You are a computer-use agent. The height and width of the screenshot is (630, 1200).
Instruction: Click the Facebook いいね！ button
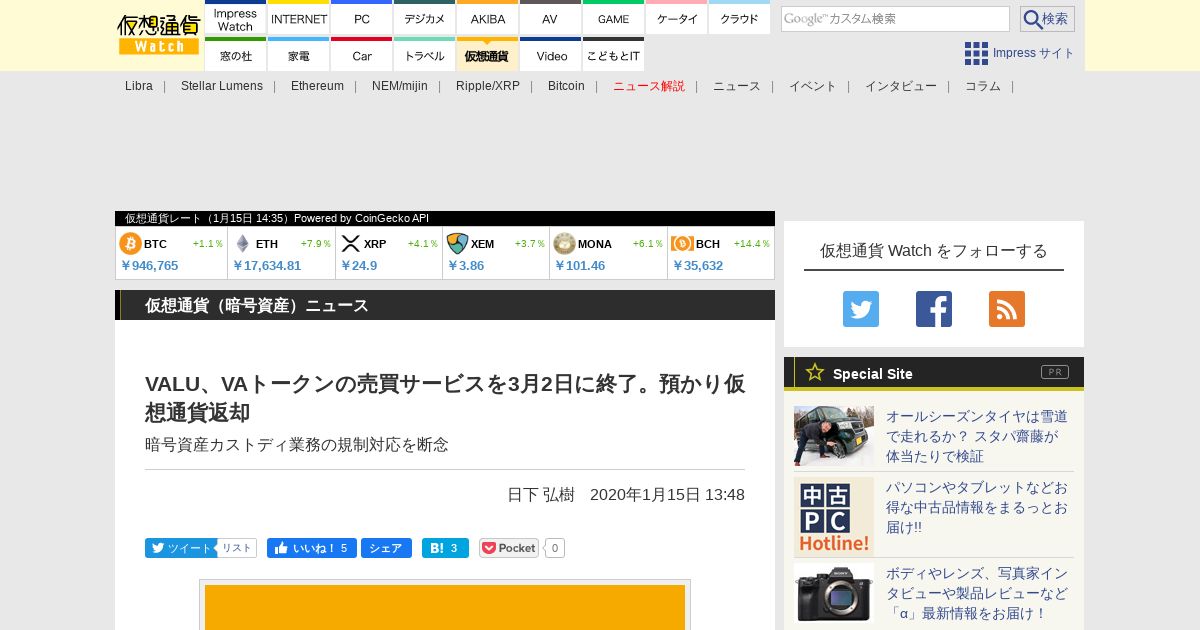click(312, 548)
